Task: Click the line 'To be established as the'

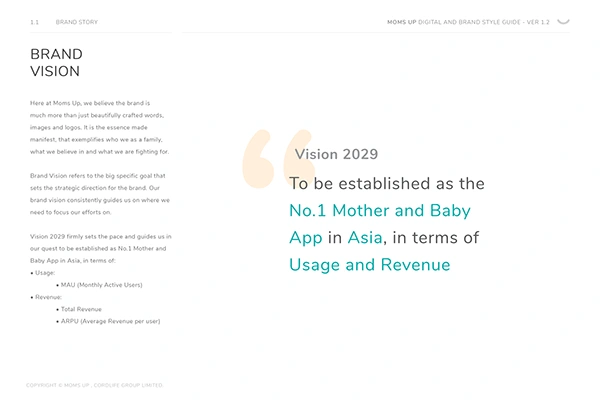Action: 386,183
